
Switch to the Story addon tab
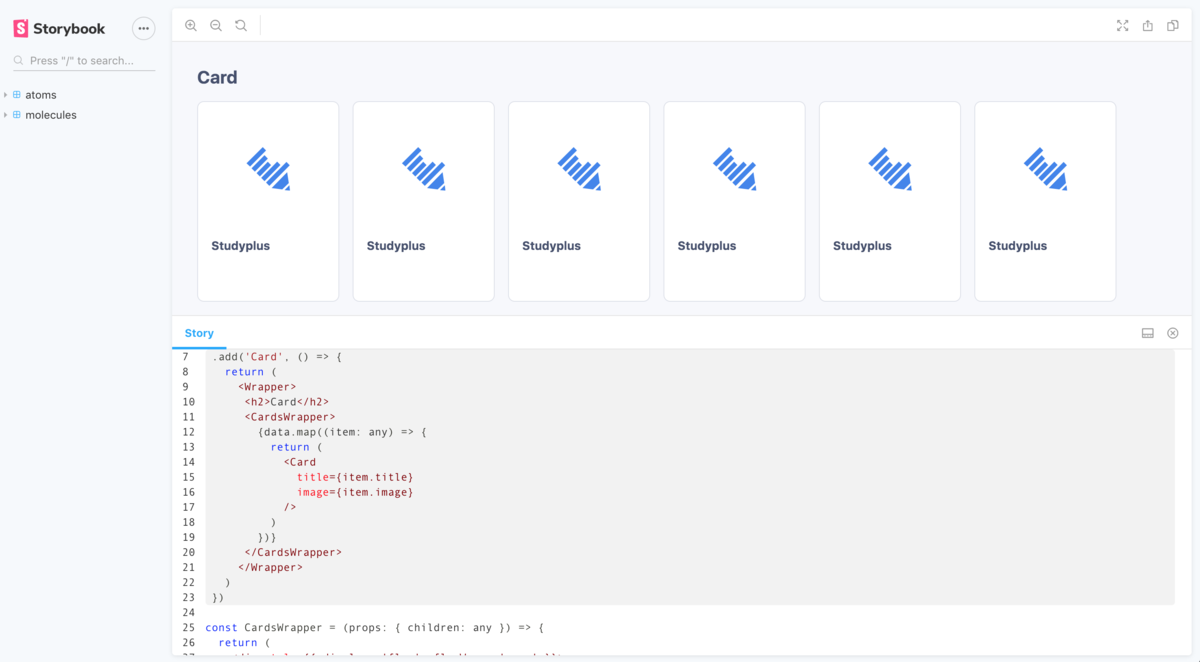coord(199,333)
